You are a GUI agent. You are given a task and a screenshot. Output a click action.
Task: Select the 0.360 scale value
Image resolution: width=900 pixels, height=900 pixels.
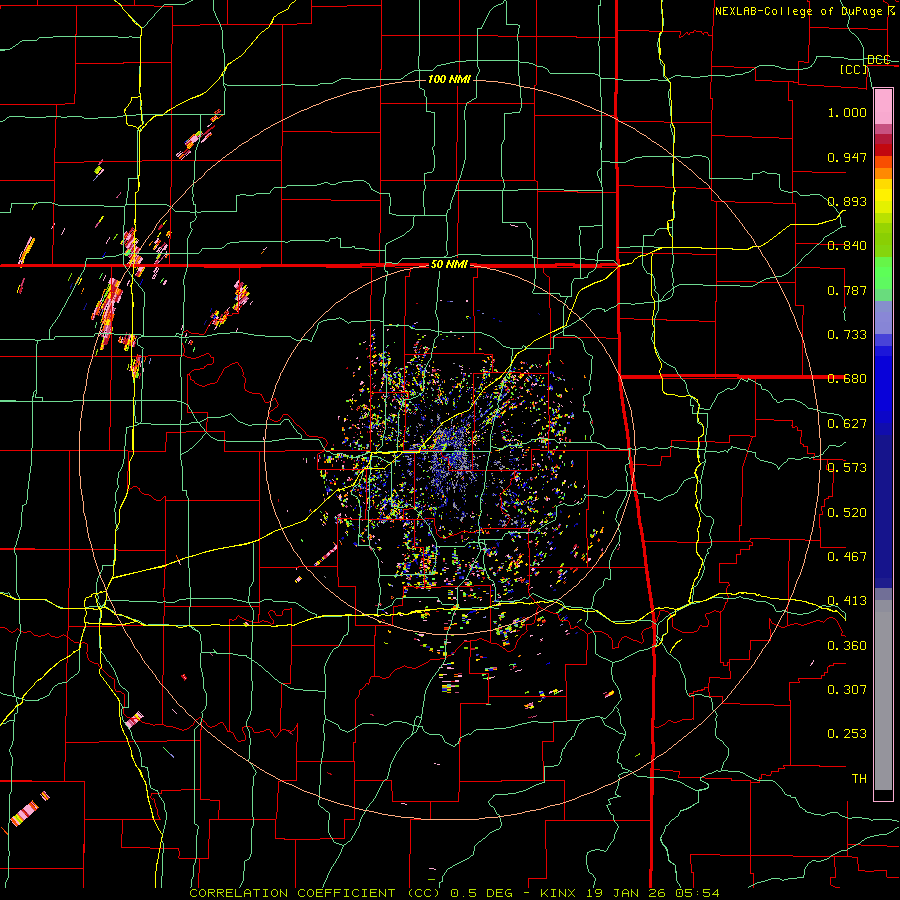pyautogui.click(x=847, y=645)
